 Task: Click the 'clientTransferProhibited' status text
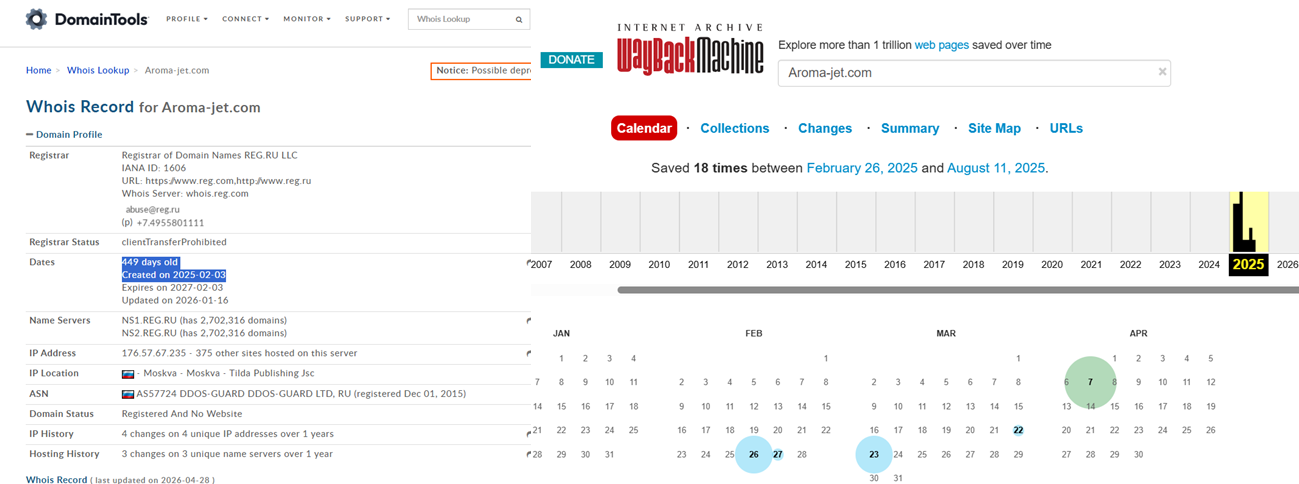tap(174, 242)
